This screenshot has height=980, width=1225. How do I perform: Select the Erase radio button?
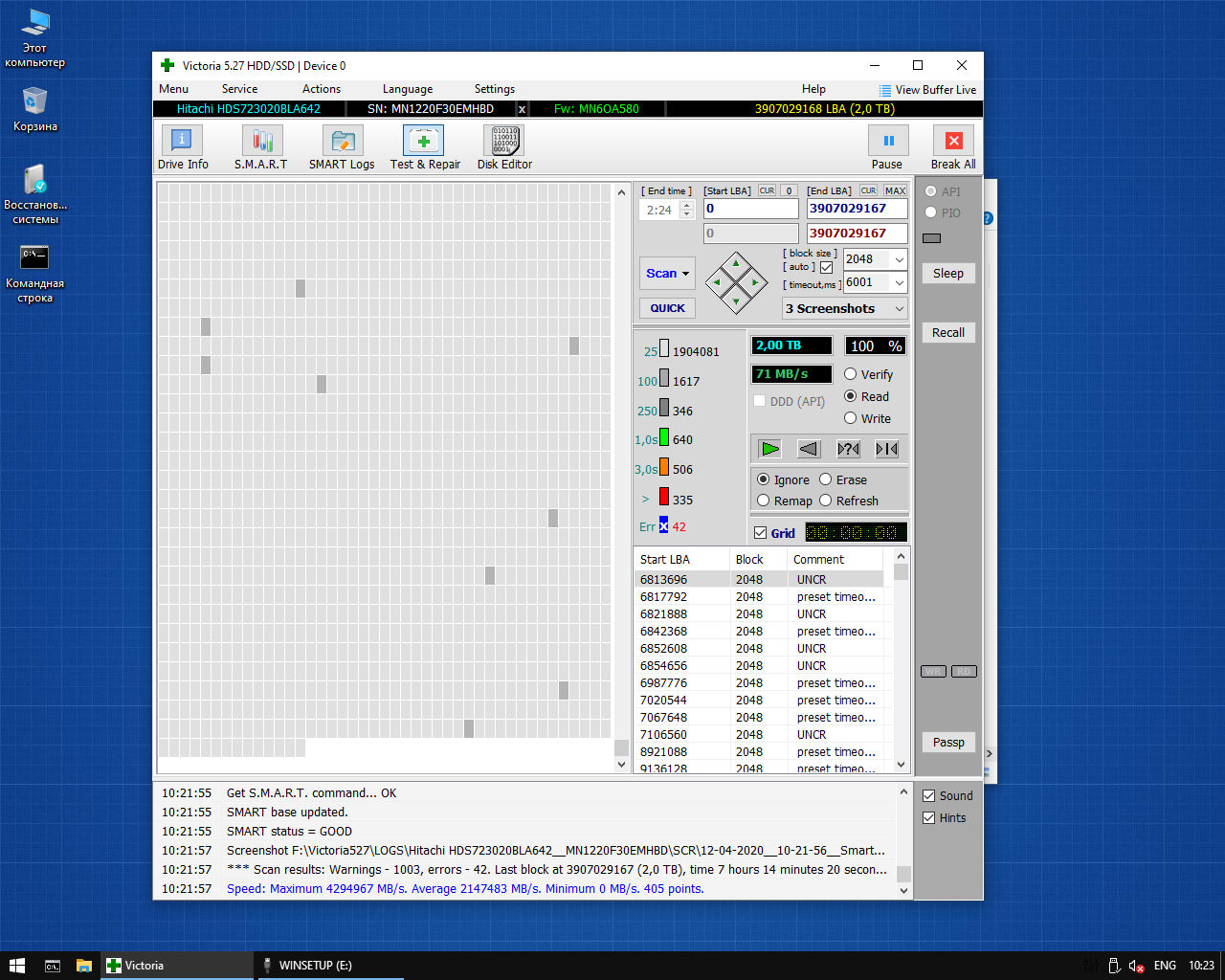coord(825,479)
